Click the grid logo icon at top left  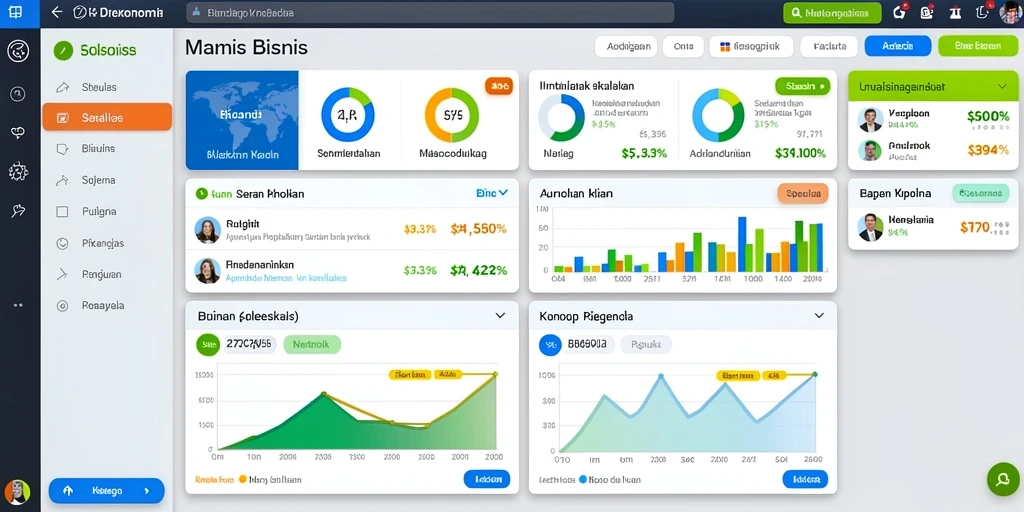click(x=14, y=12)
